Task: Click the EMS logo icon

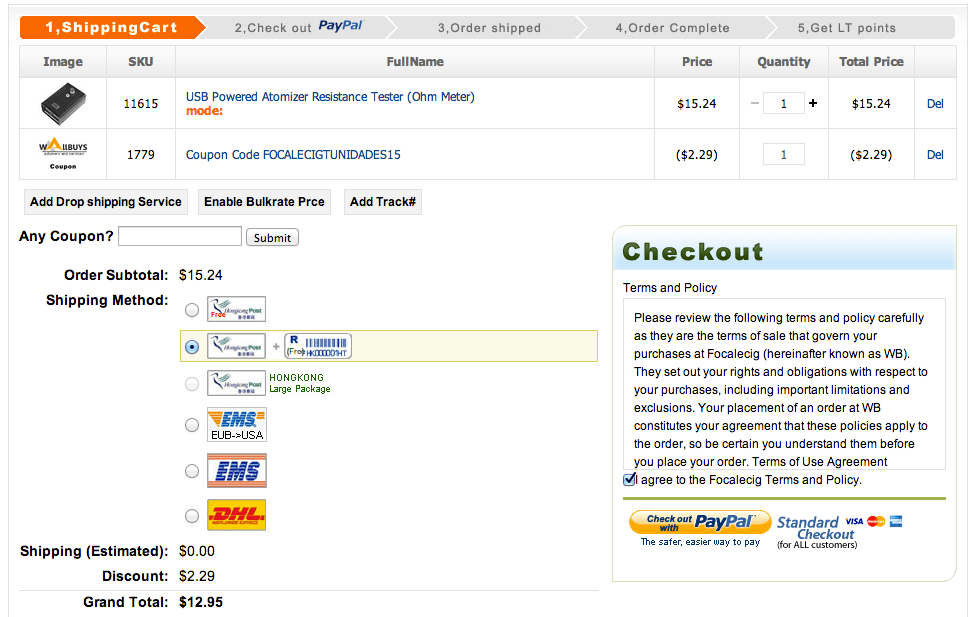Action: tap(236, 470)
